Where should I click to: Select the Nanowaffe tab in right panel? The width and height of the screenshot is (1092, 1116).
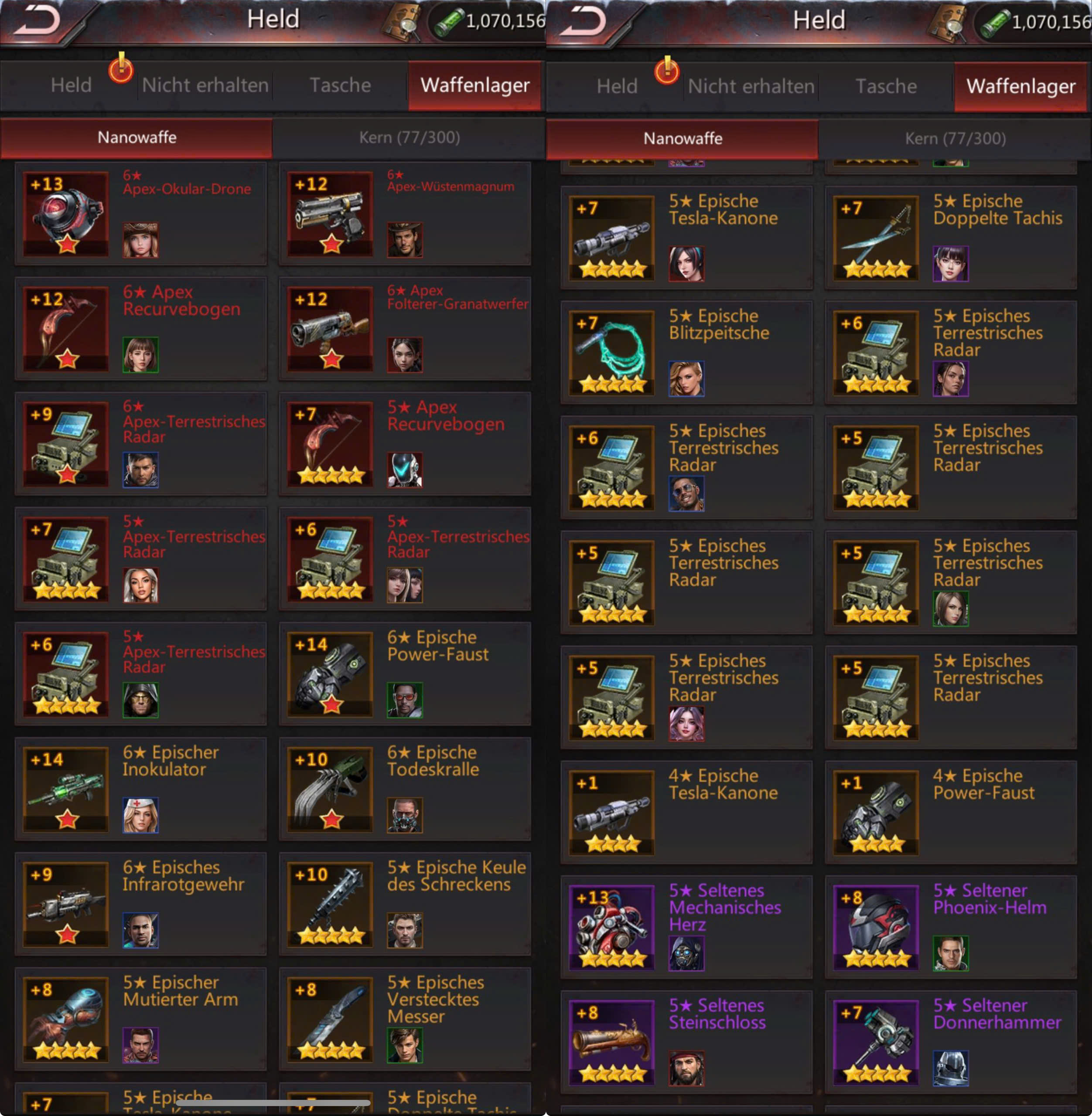pos(682,139)
